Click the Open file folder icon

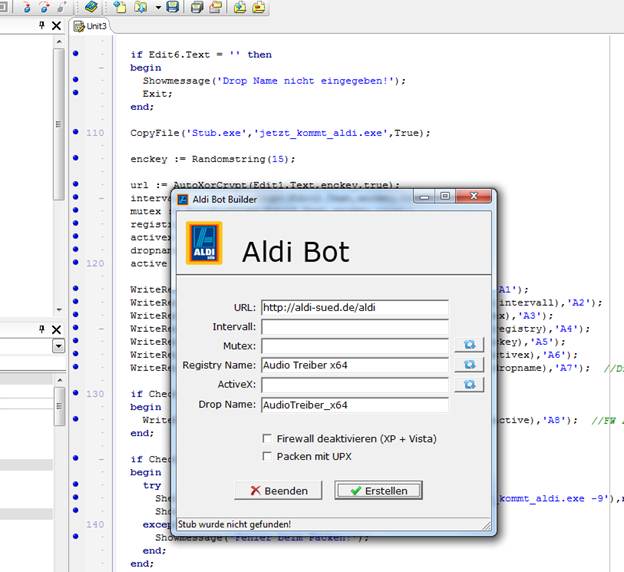pyautogui.click(x=140, y=7)
